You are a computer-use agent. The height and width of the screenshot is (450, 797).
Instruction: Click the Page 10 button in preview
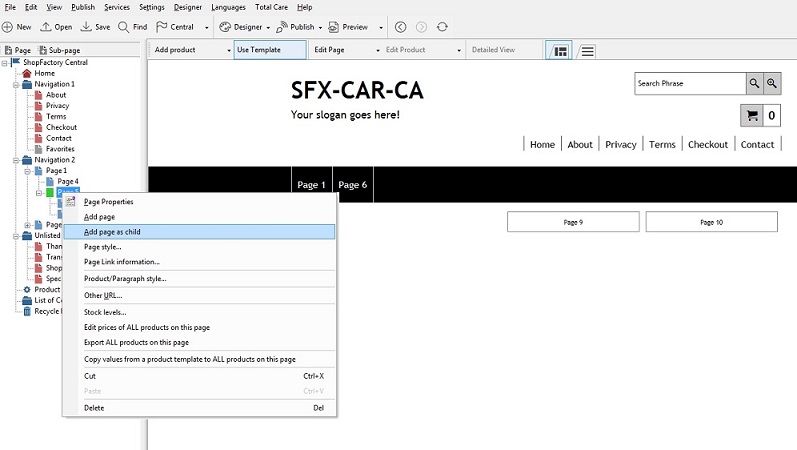click(x=712, y=222)
